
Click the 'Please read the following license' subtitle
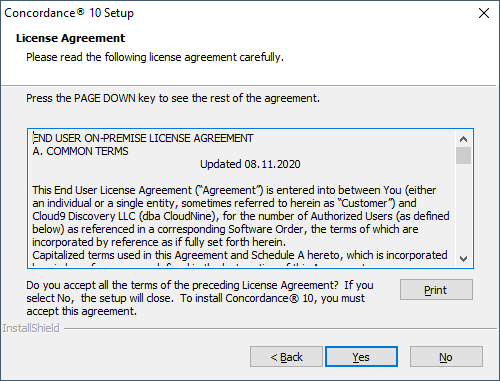point(155,57)
